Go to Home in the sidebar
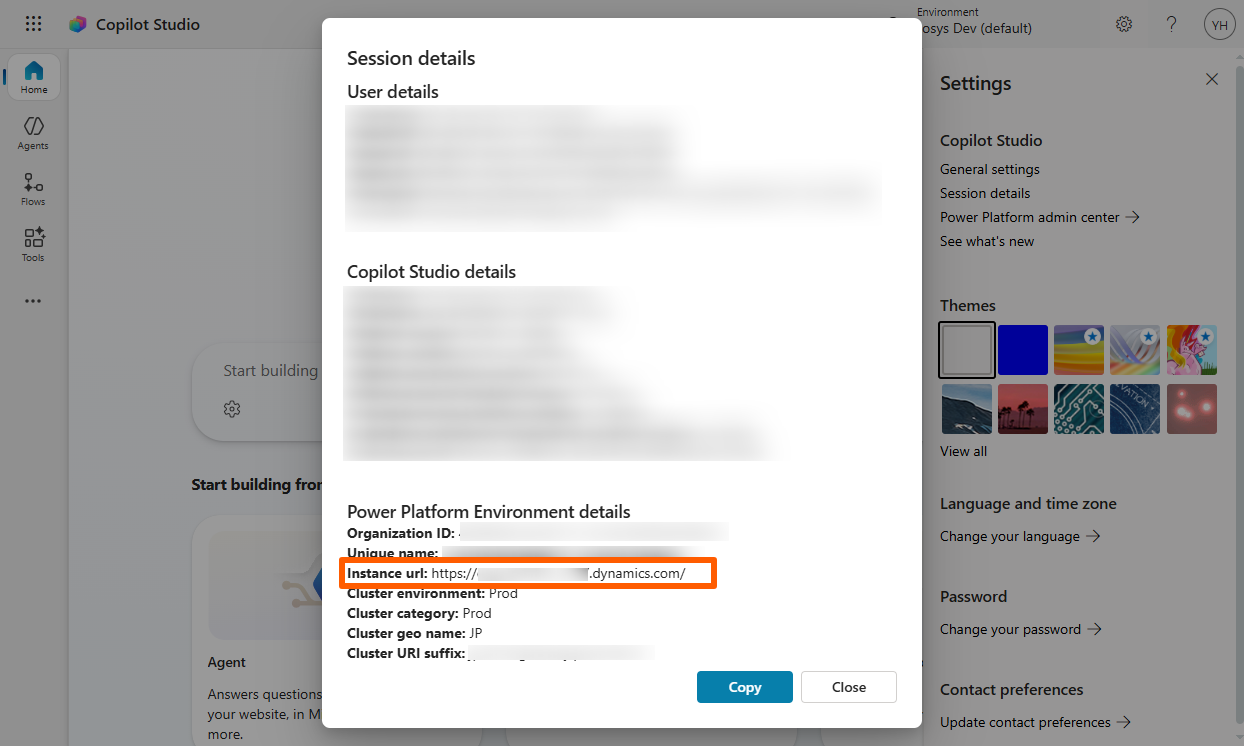Screen dimensions: 1244x746 34,77
